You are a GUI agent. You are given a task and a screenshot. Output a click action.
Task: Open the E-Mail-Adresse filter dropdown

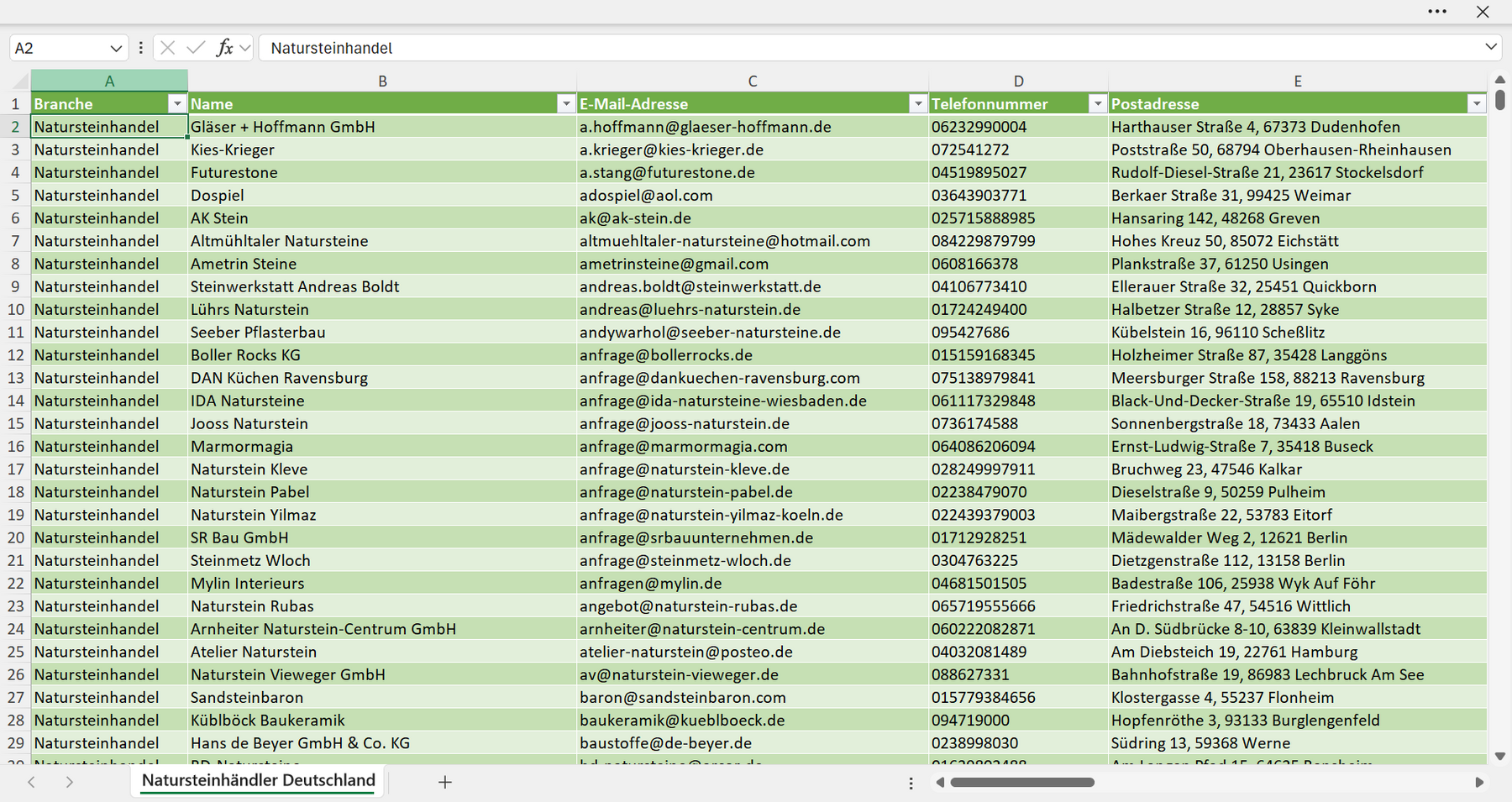pos(918,104)
